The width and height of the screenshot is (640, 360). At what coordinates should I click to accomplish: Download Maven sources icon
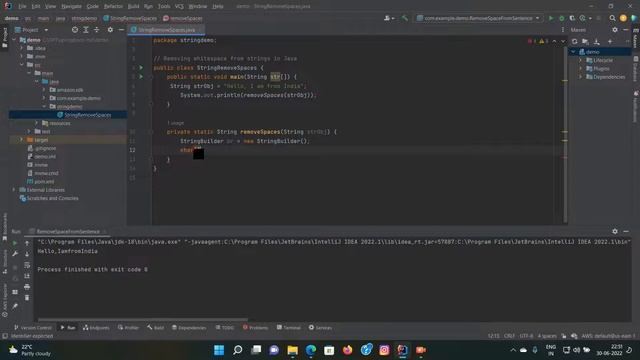597,41
